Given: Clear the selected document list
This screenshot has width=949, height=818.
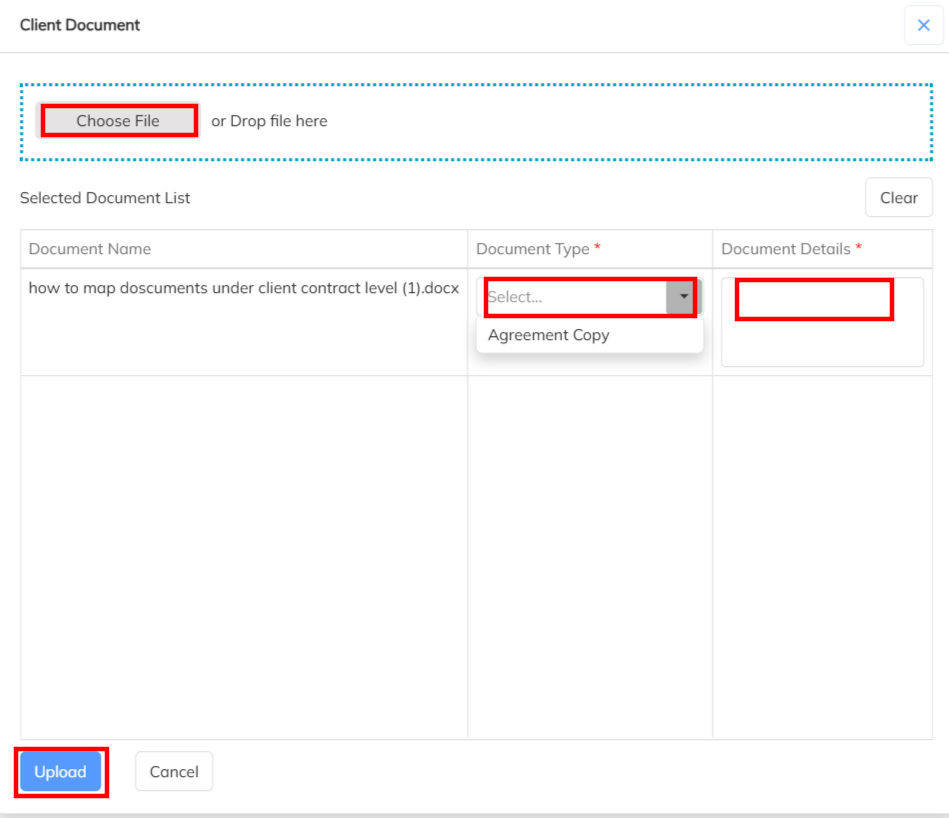Looking at the screenshot, I should (898, 198).
